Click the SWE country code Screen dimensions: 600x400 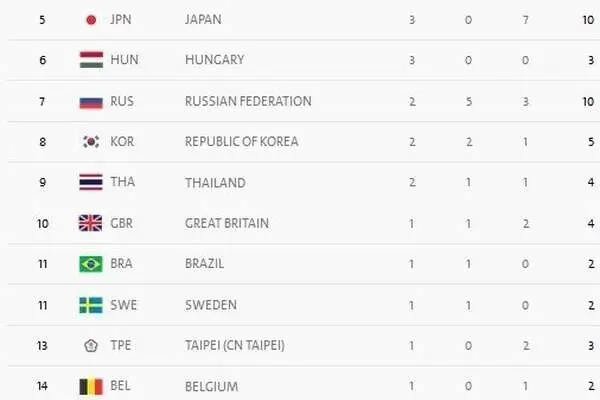tap(124, 305)
